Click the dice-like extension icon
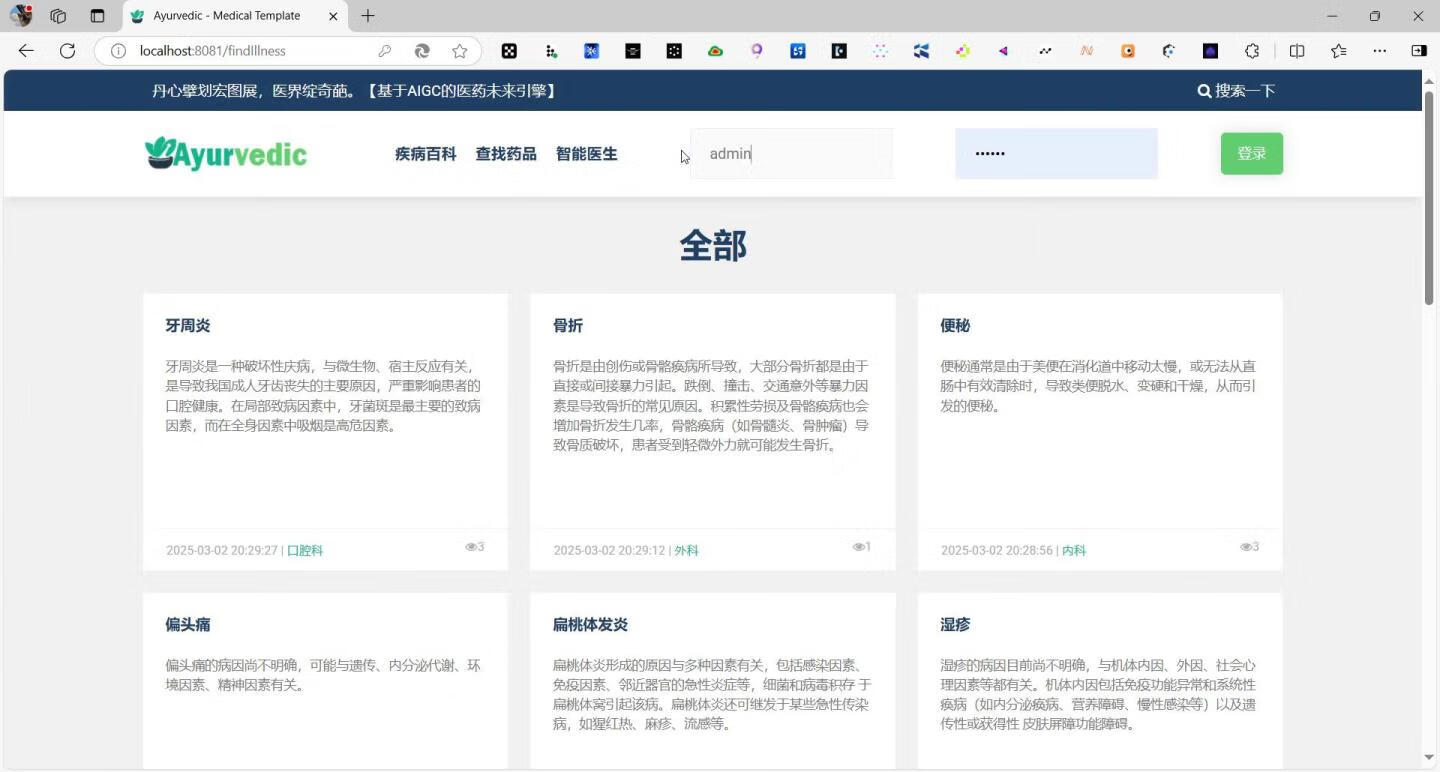The height and width of the screenshot is (772, 1440). 509,51
